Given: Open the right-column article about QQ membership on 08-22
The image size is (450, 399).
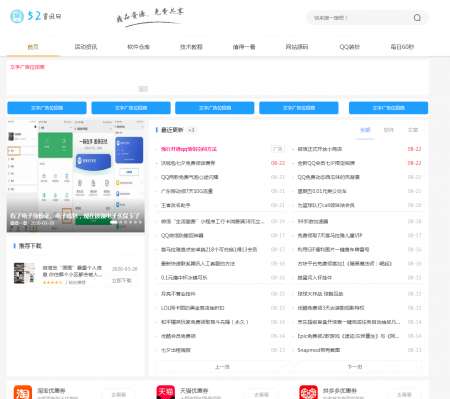Looking at the screenshot, I should 326,163.
